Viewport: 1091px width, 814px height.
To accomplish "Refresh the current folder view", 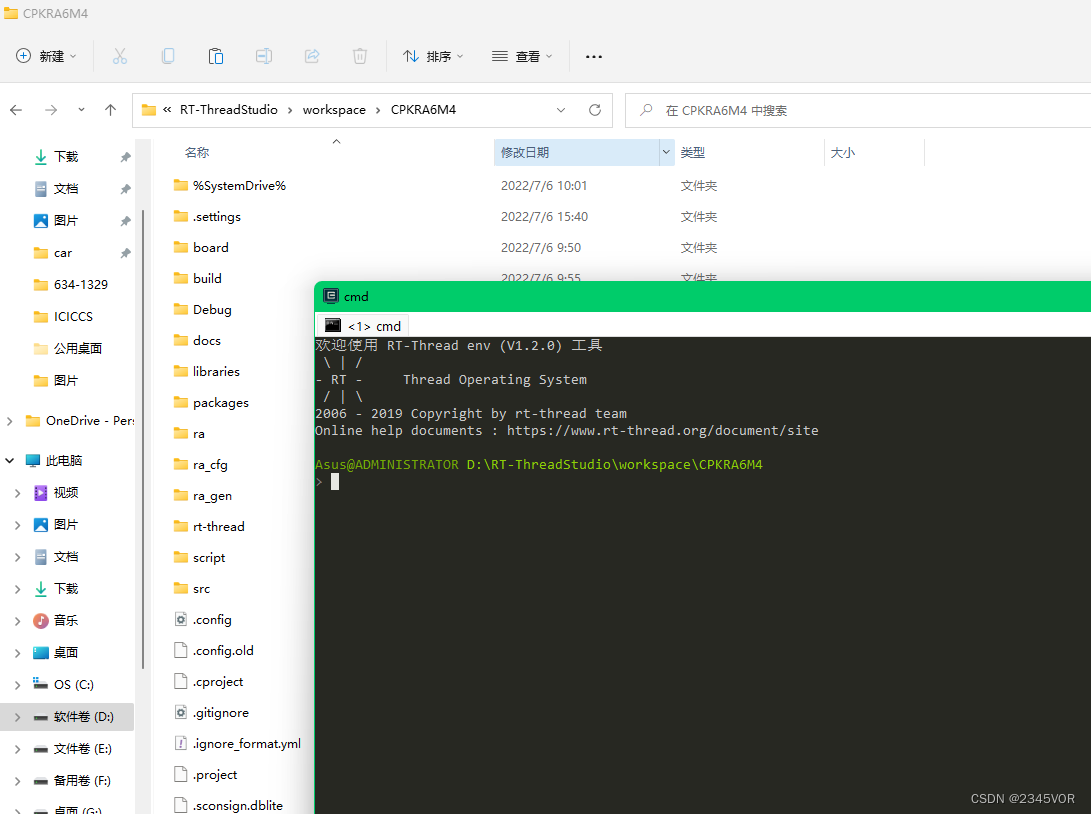I will tap(595, 110).
